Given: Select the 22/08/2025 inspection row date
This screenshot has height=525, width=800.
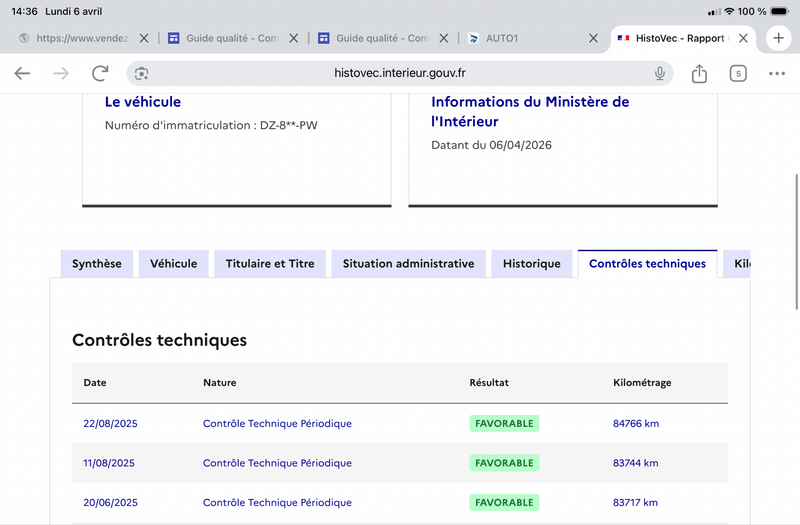Looking at the screenshot, I should (x=110, y=424).
